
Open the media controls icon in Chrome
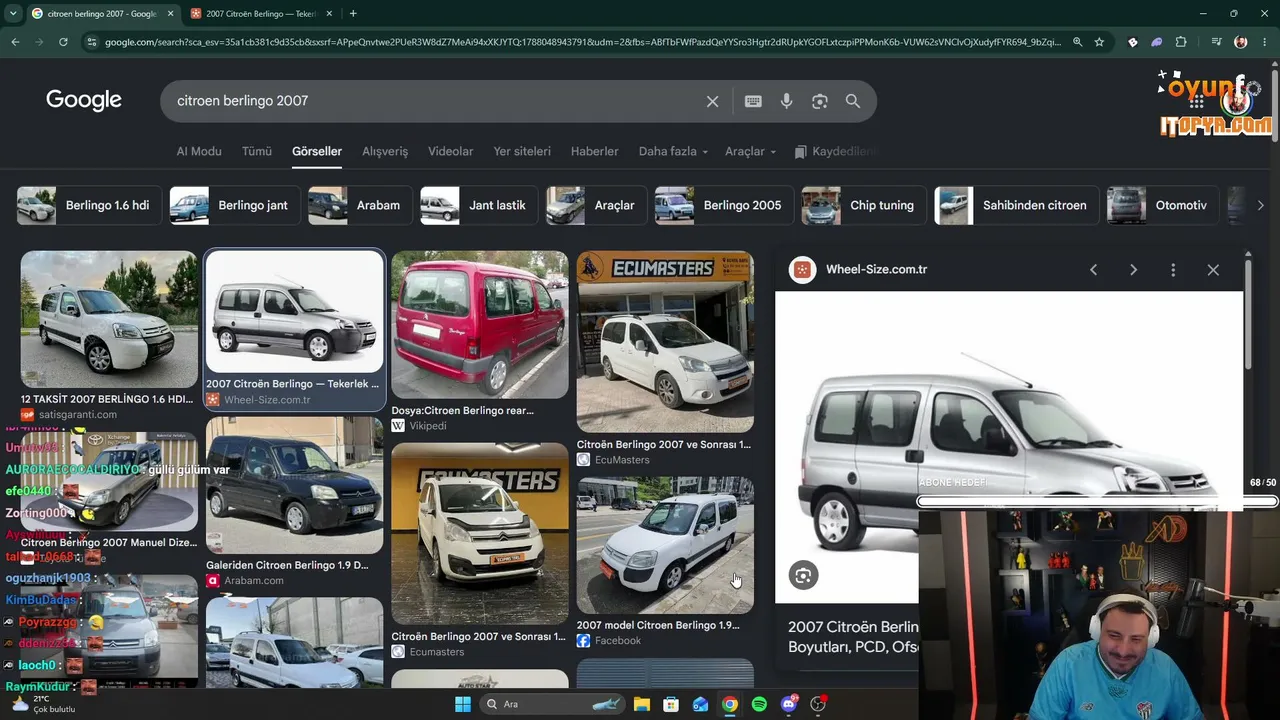pyautogui.click(x=1216, y=42)
